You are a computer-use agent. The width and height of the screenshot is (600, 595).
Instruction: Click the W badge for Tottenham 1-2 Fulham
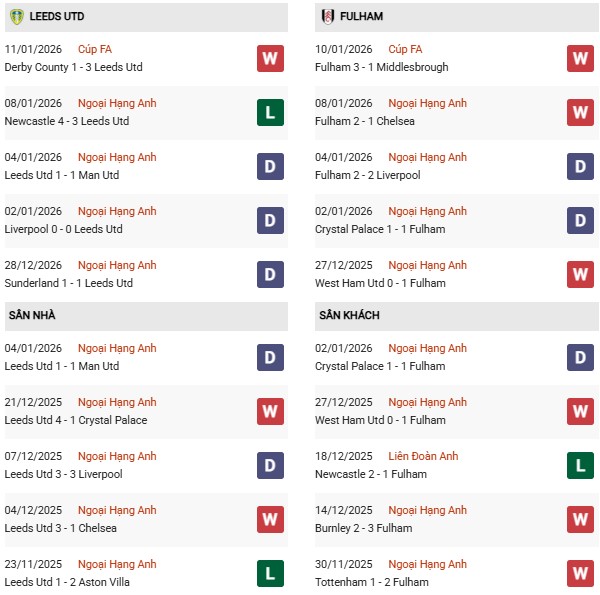point(580,573)
